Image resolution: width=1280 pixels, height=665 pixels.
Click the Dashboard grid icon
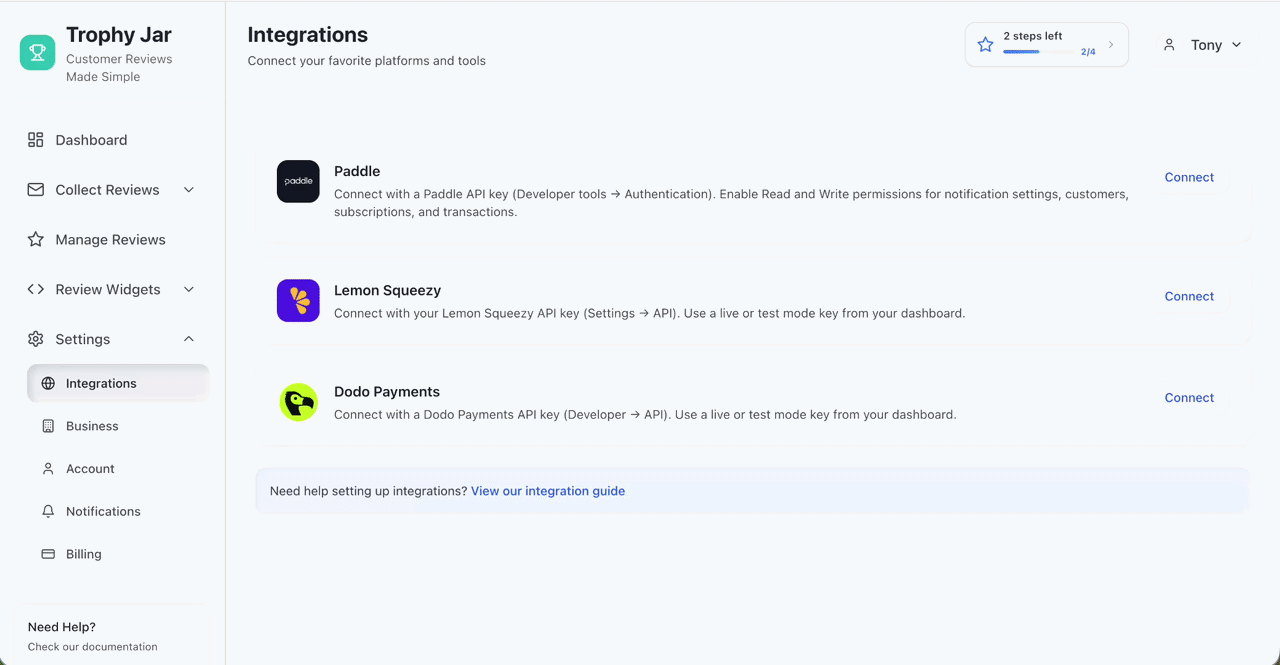(36, 140)
